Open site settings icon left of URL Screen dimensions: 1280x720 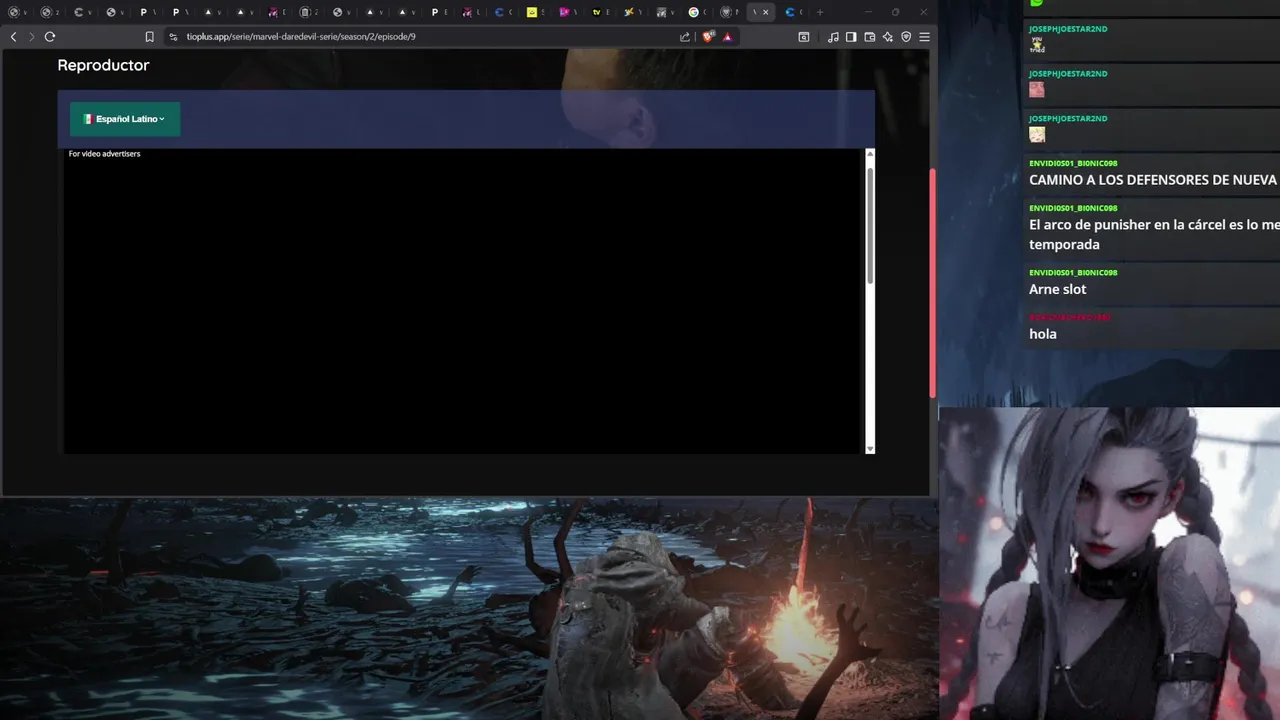(x=173, y=37)
